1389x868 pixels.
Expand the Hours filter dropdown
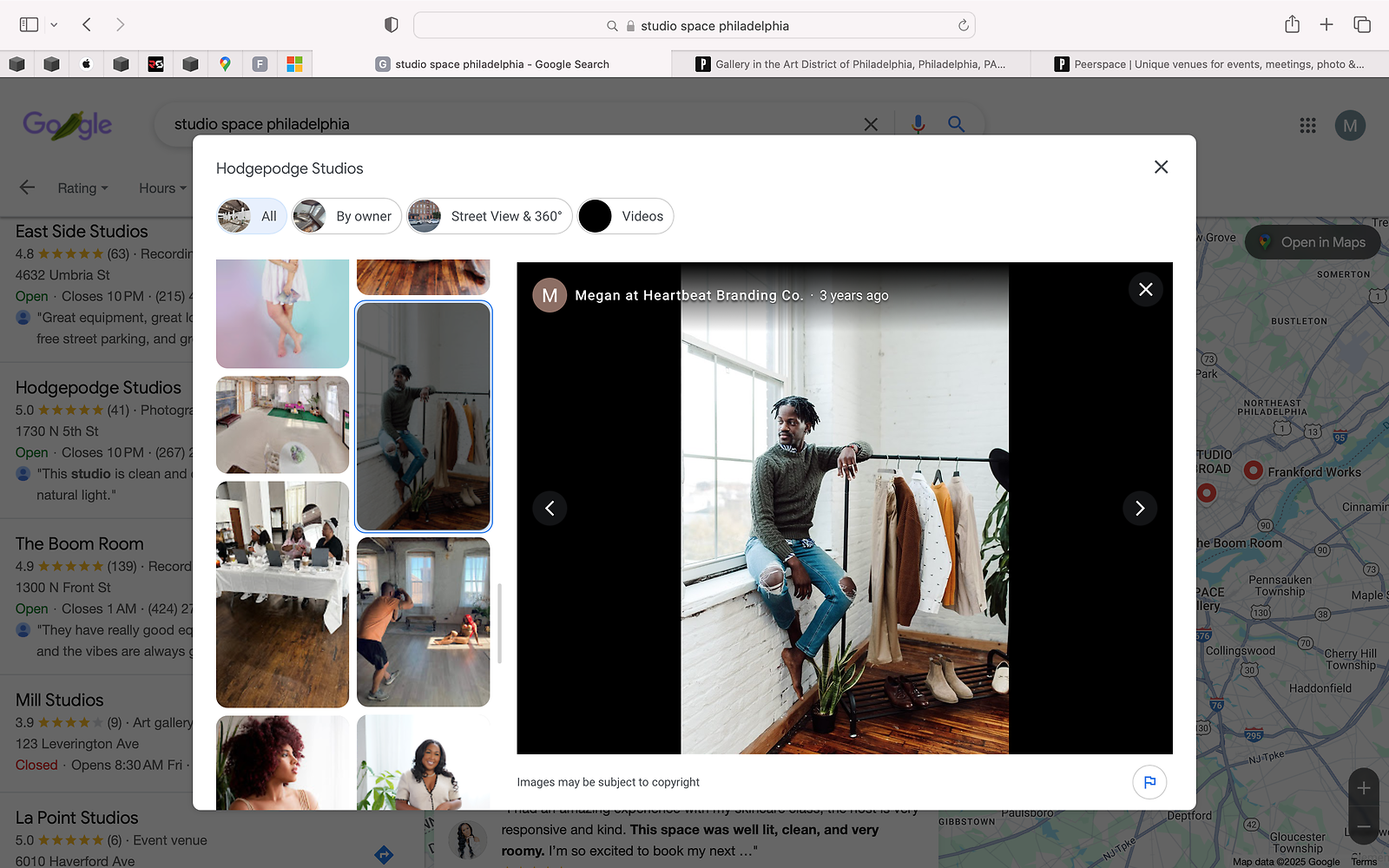[162, 188]
